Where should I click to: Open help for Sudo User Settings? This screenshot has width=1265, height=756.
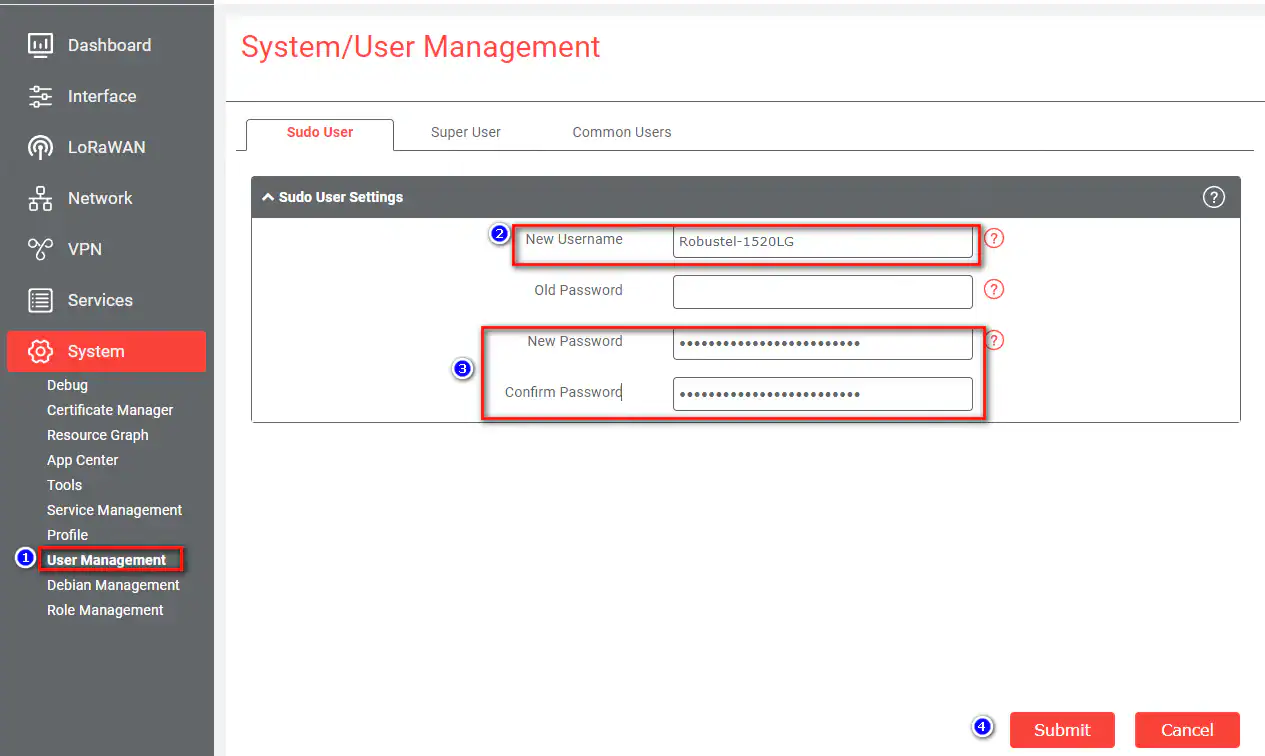point(1214,197)
